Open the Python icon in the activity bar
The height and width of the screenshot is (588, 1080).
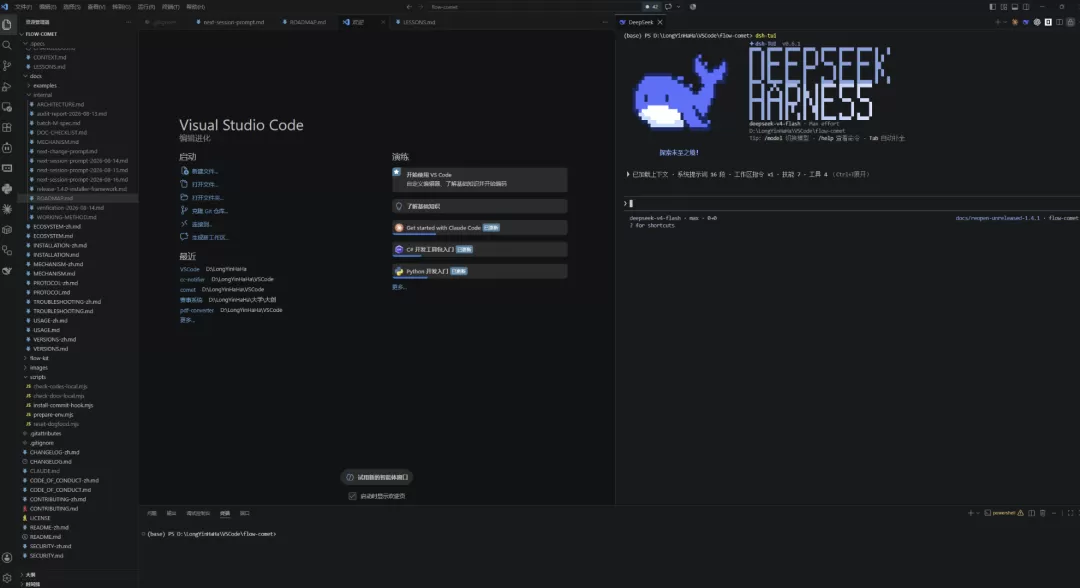(7, 189)
